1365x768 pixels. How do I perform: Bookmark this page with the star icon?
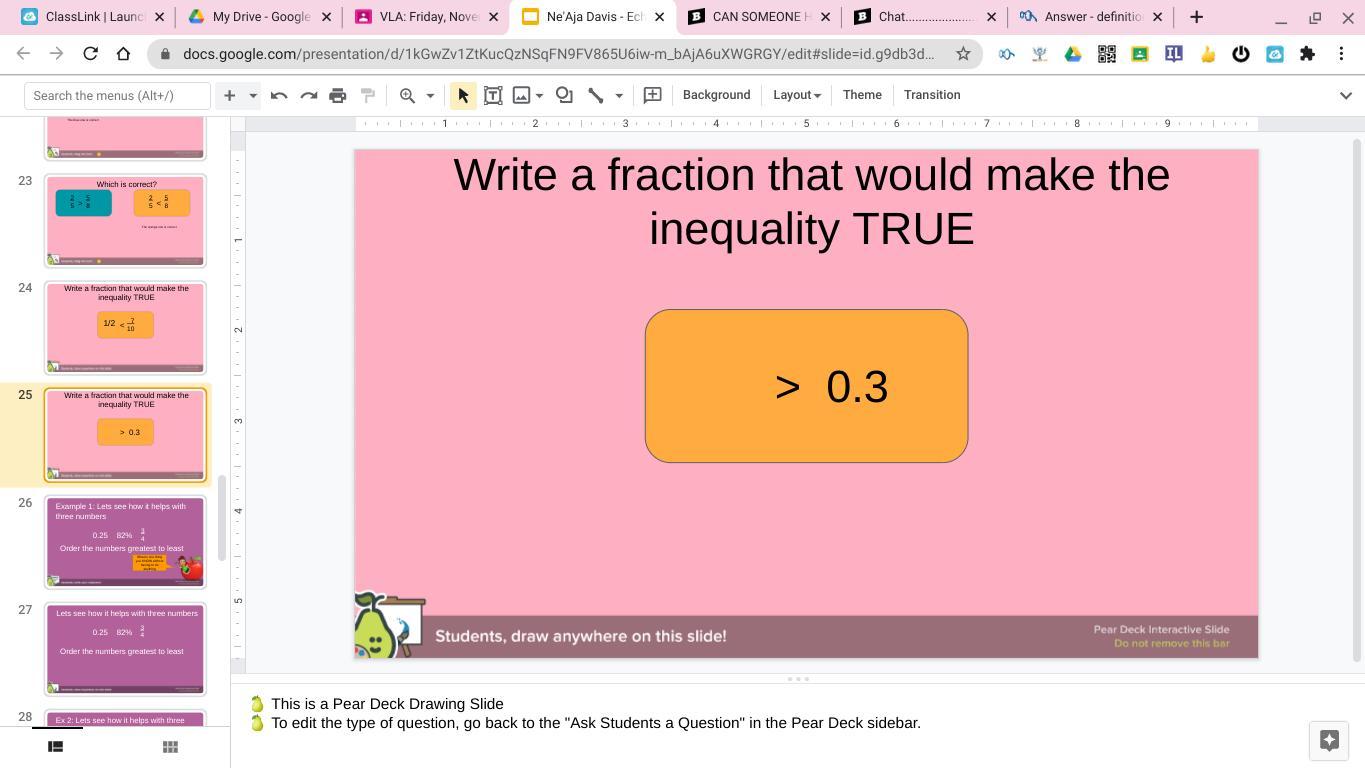pos(963,54)
